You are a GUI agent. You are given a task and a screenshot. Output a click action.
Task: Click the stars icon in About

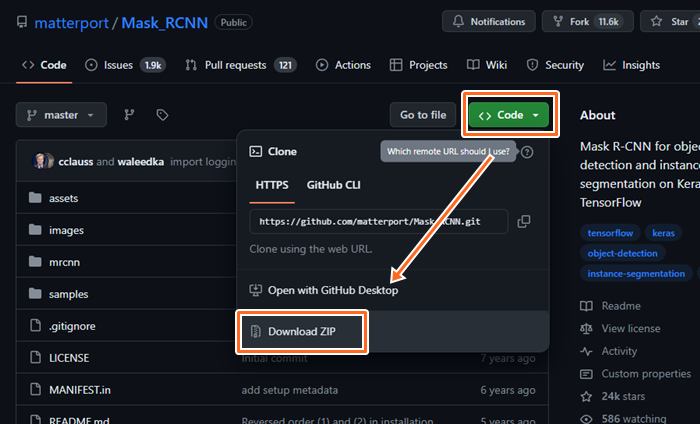click(x=586, y=396)
